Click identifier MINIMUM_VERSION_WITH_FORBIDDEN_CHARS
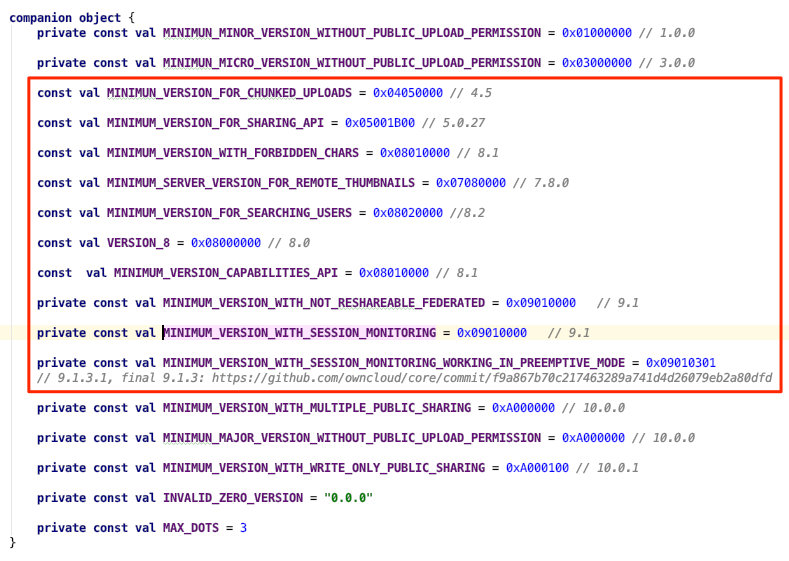 232,153
